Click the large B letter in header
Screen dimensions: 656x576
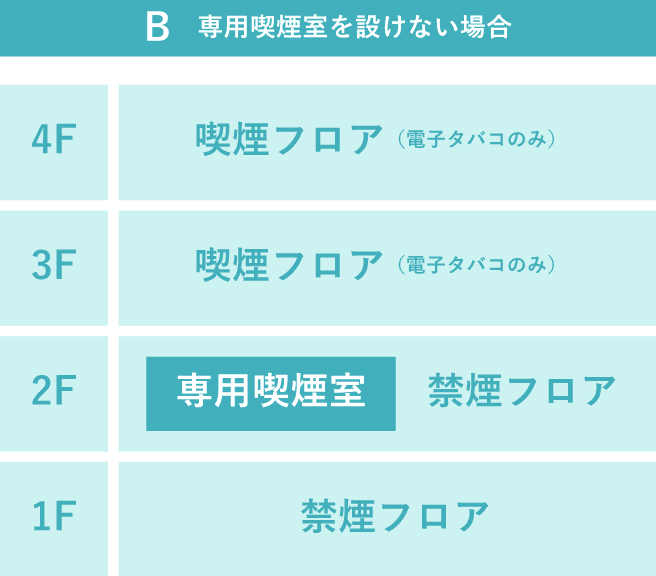158,27
